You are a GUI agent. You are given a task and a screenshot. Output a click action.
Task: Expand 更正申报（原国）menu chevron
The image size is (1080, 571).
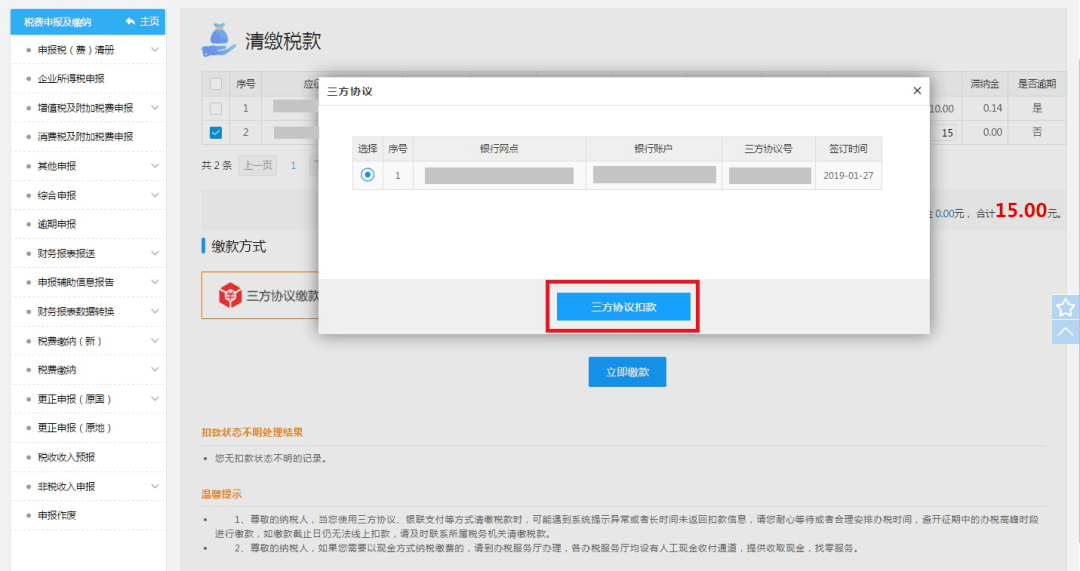pos(155,399)
